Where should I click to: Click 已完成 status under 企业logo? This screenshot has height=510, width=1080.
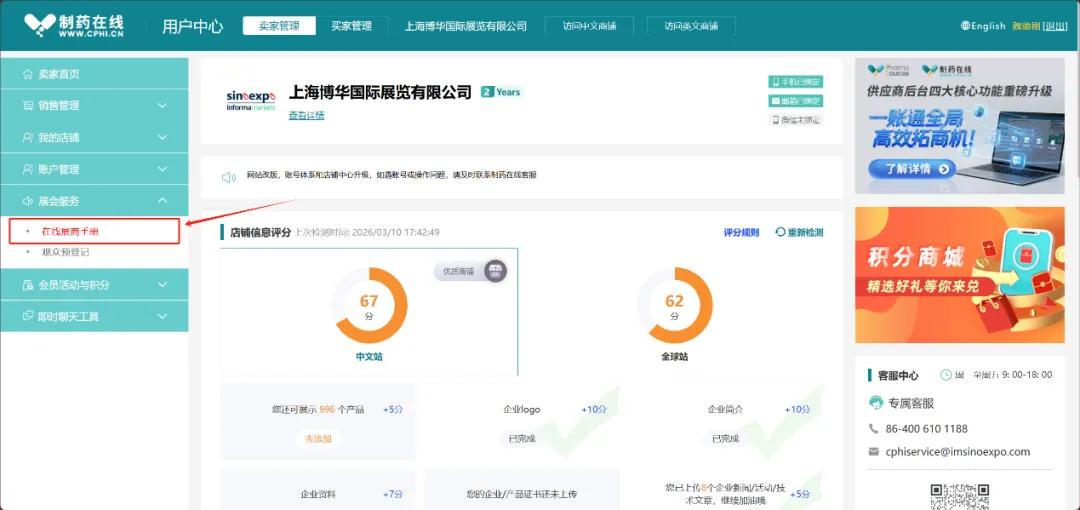pyautogui.click(x=521, y=438)
